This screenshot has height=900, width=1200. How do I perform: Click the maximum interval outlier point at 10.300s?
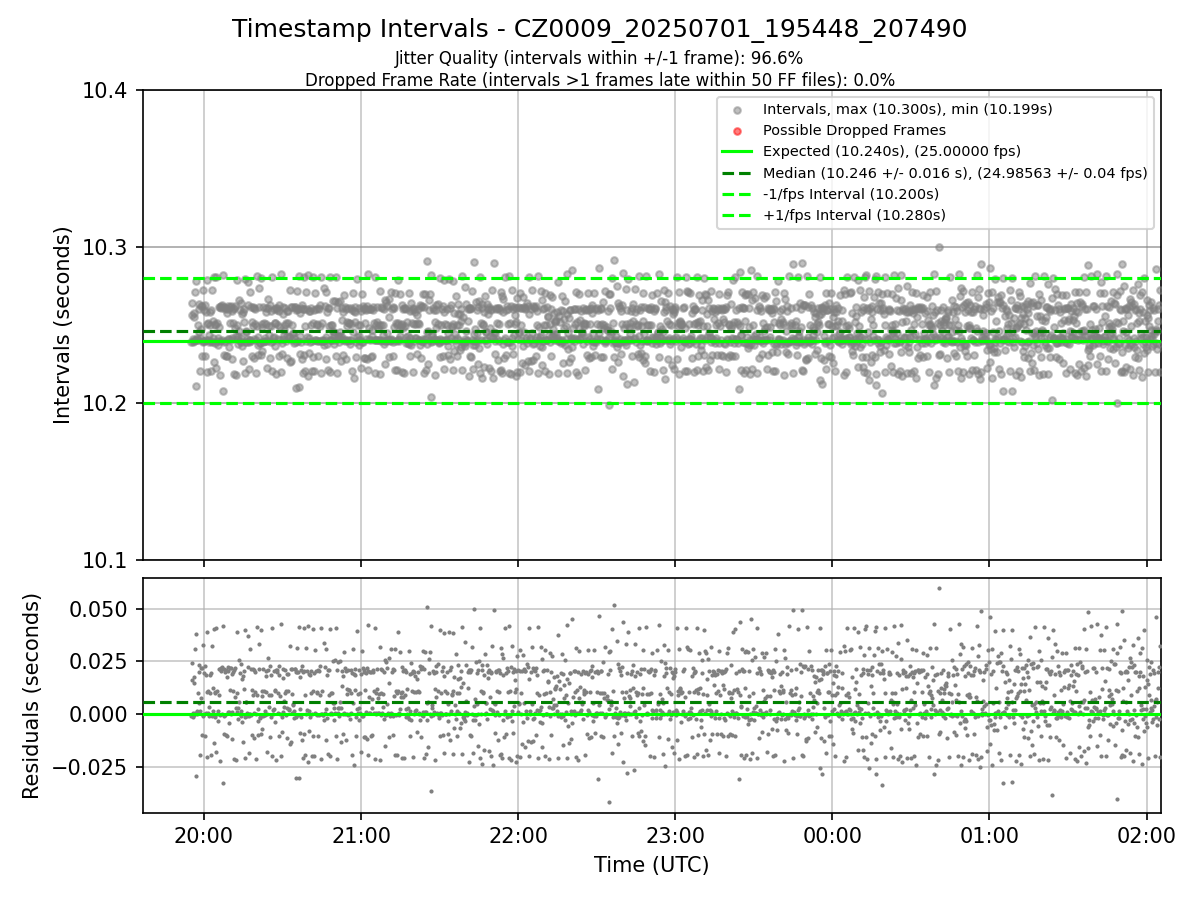[939, 247]
